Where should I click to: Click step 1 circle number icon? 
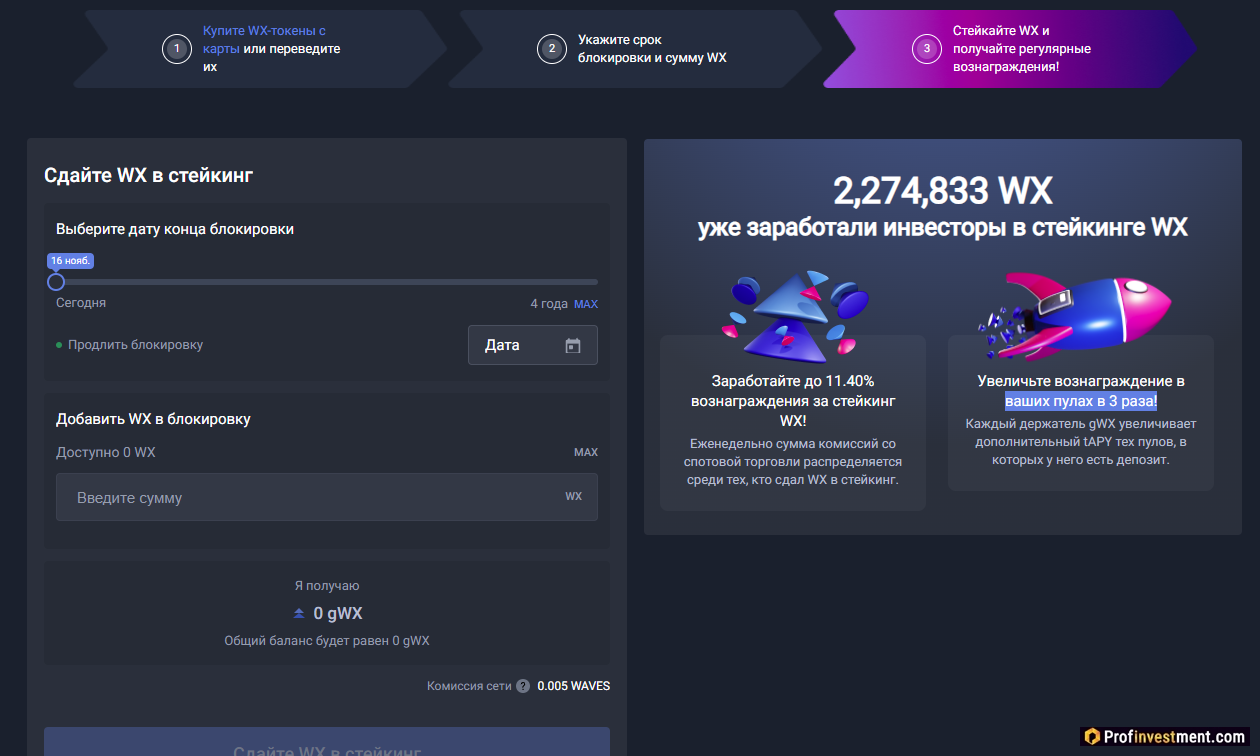176,49
